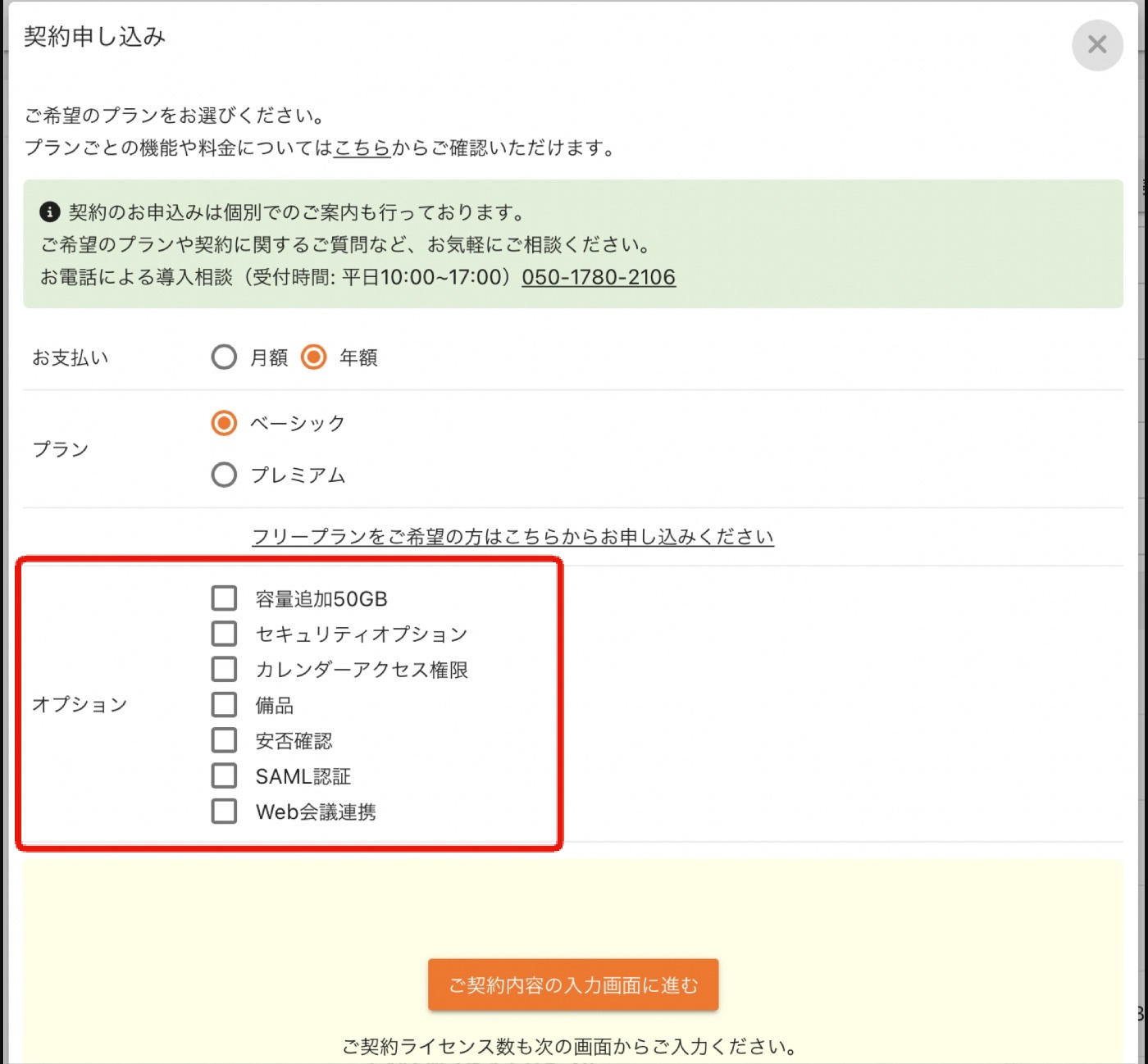The width and height of the screenshot is (1148, 1064).
Task: Check the 容量追加50GB option
Action: pyautogui.click(x=224, y=598)
